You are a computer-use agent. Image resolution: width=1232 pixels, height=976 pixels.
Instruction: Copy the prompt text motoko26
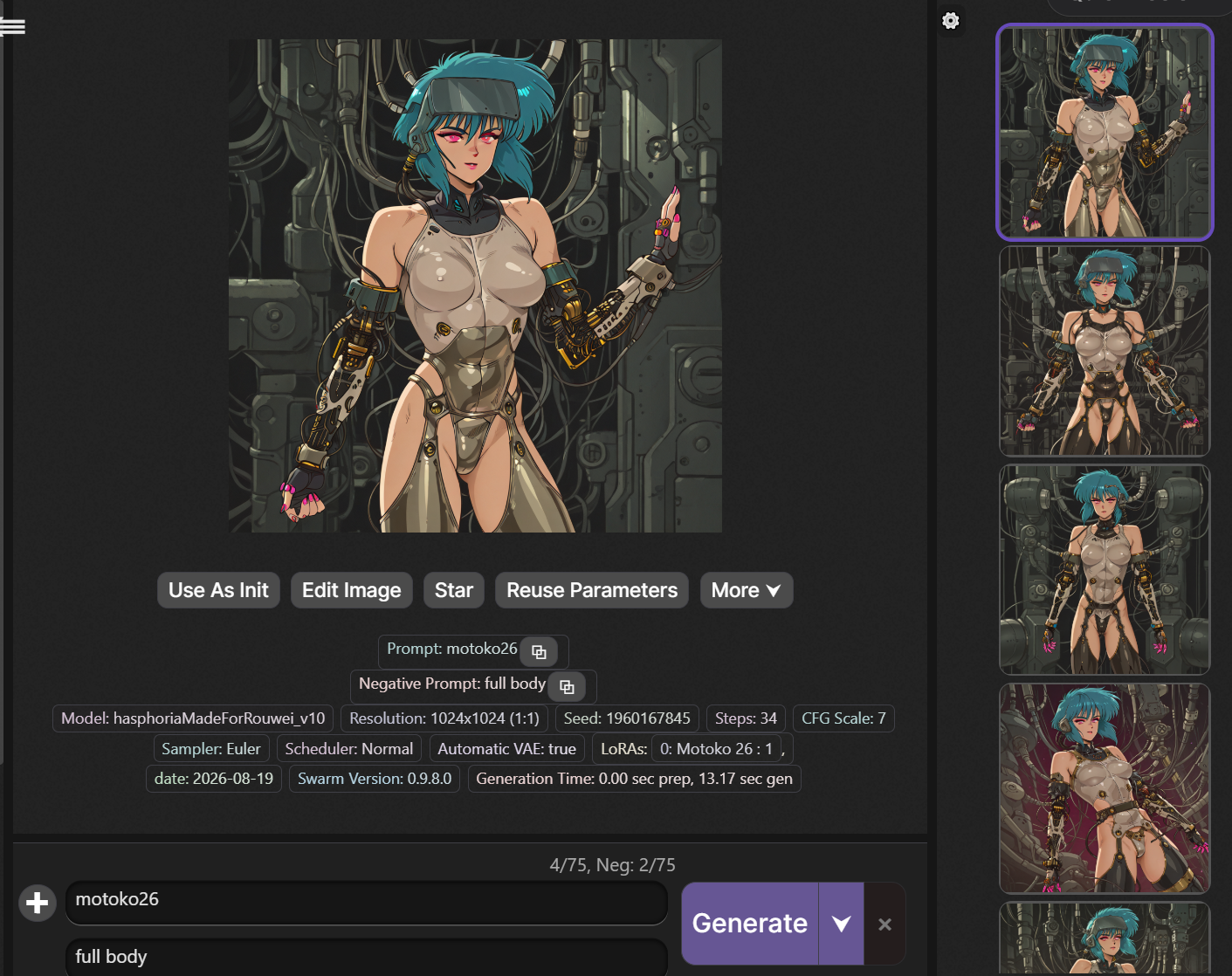tap(539, 652)
